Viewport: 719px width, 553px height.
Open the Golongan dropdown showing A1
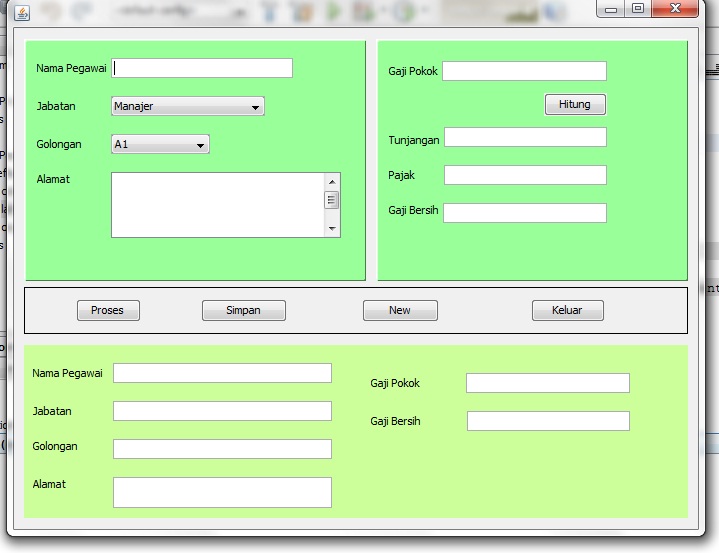(160, 144)
